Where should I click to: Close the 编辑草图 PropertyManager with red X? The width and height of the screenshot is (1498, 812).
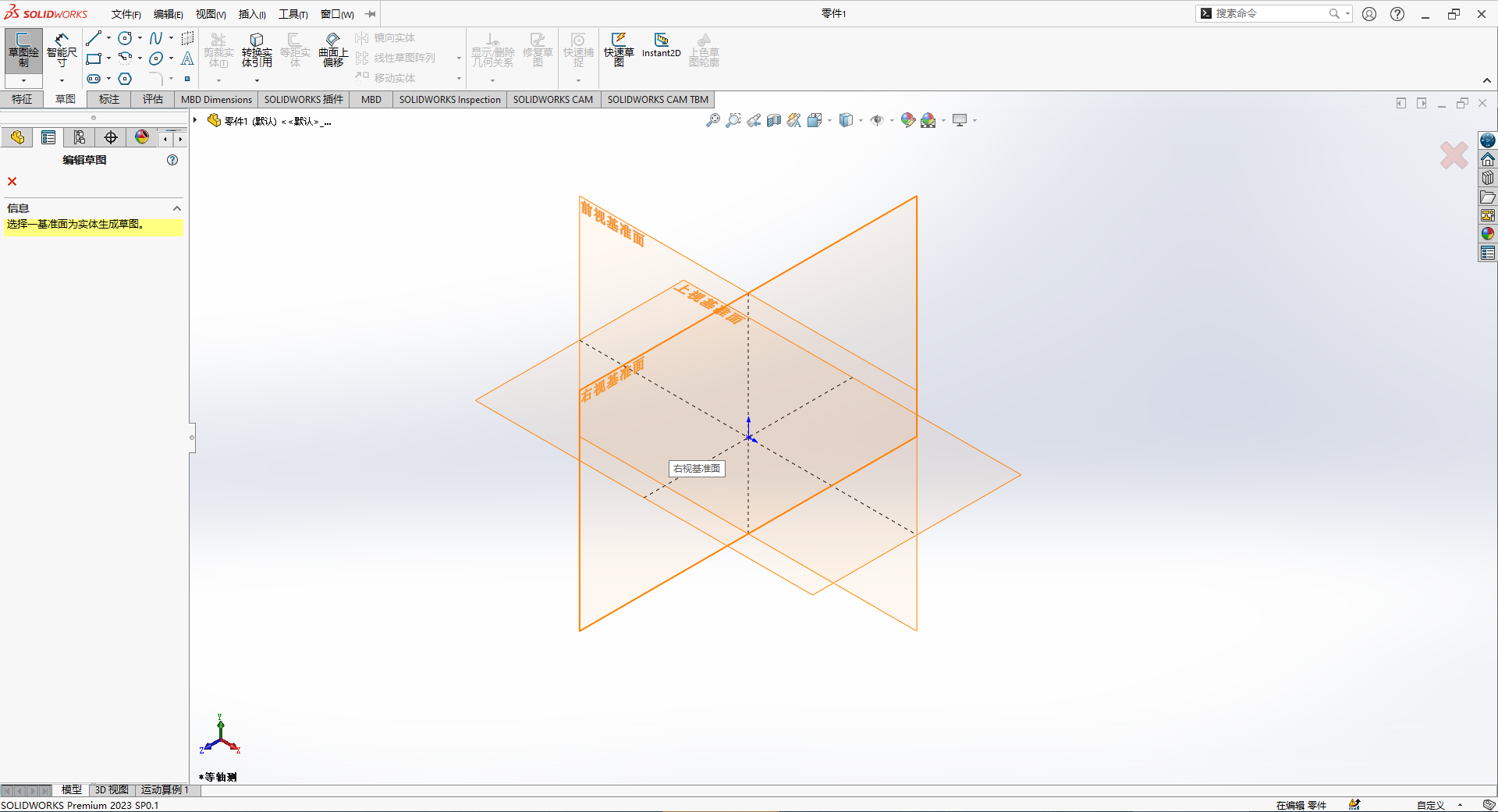tap(12, 181)
